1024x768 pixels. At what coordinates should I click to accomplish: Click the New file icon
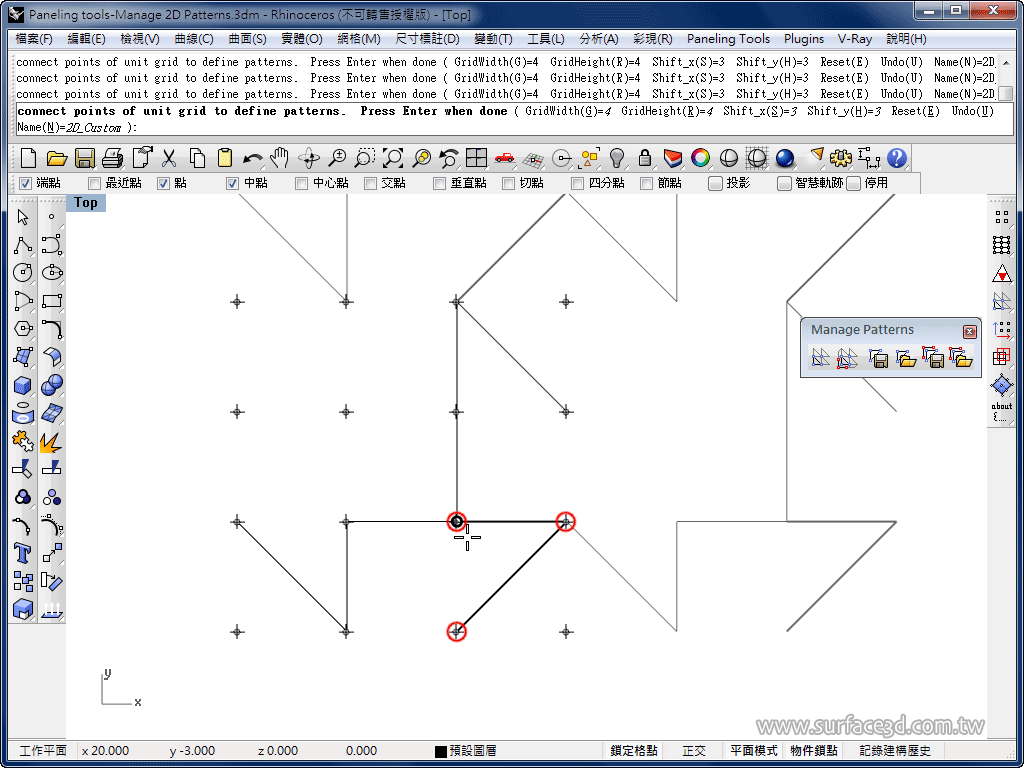click(28, 158)
